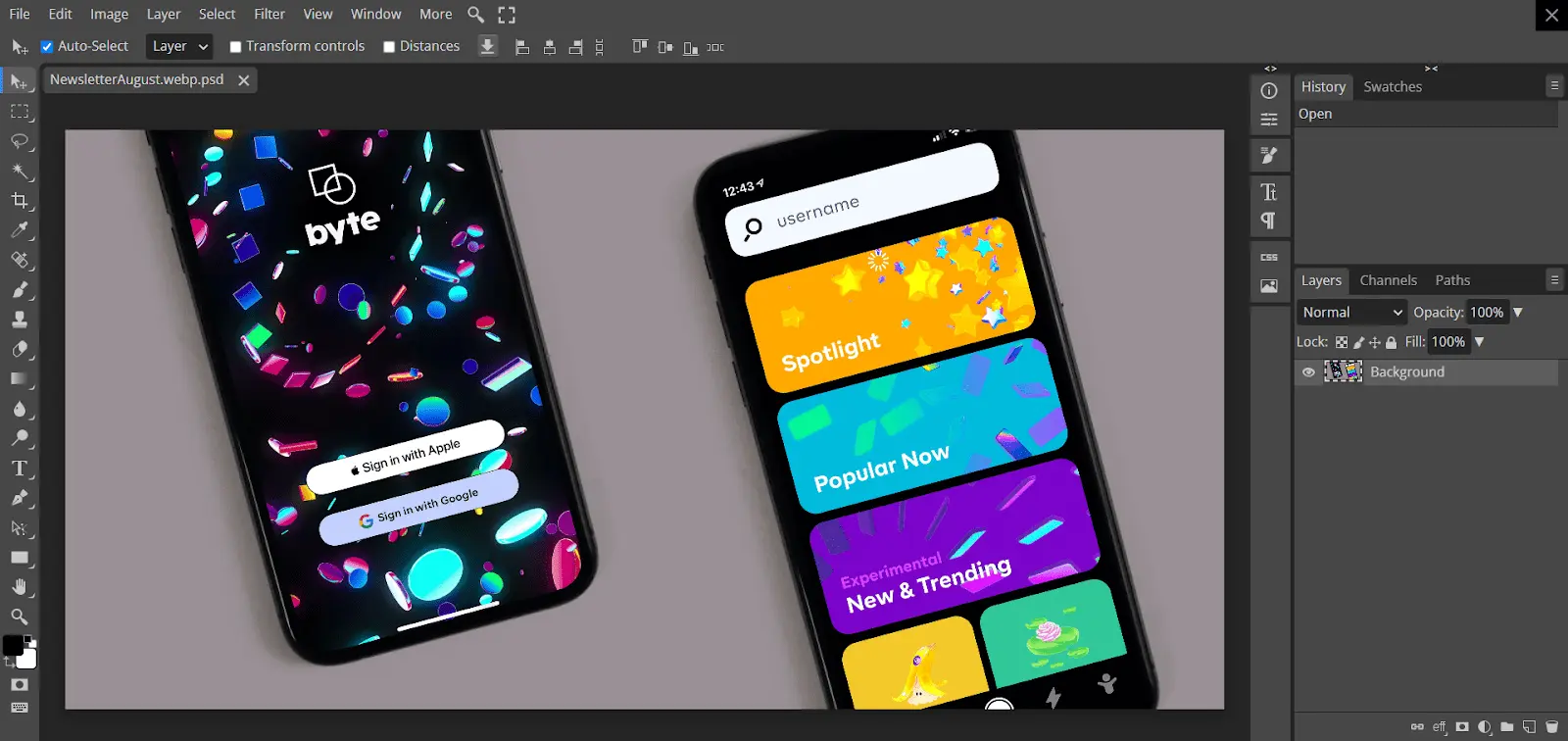Open the Info panel icon

(x=1269, y=91)
